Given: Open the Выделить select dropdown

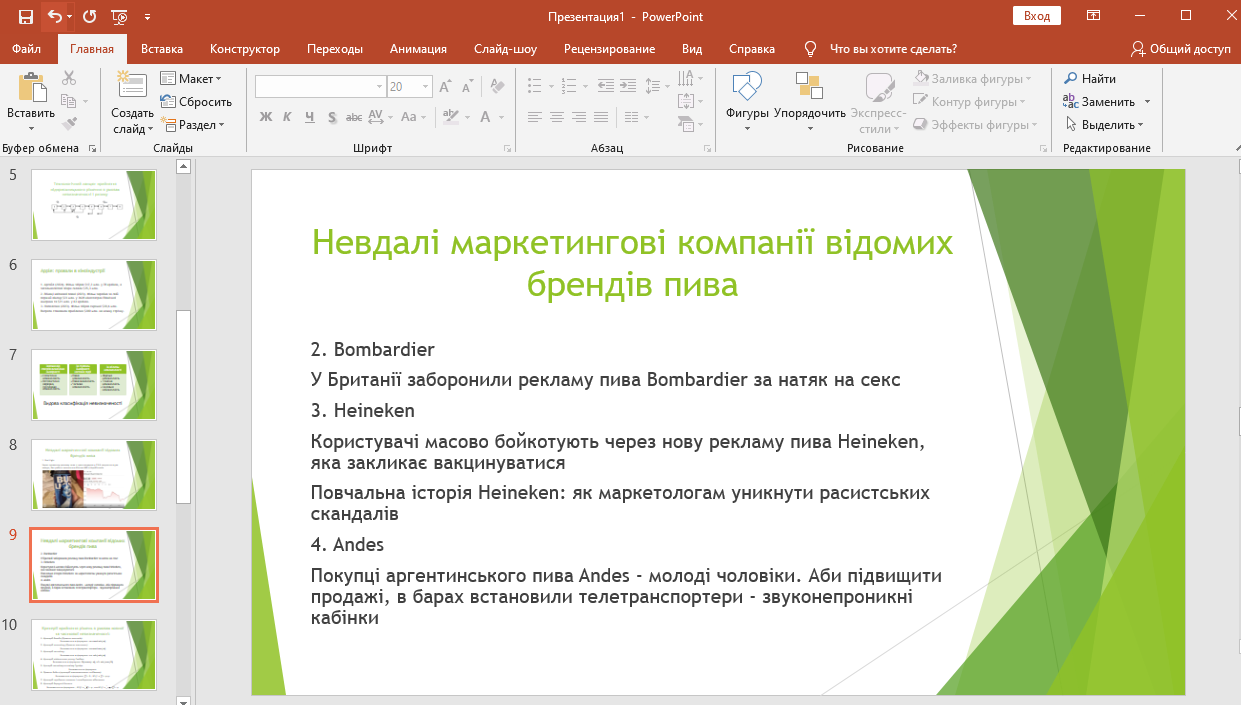Looking at the screenshot, I should point(1104,125).
